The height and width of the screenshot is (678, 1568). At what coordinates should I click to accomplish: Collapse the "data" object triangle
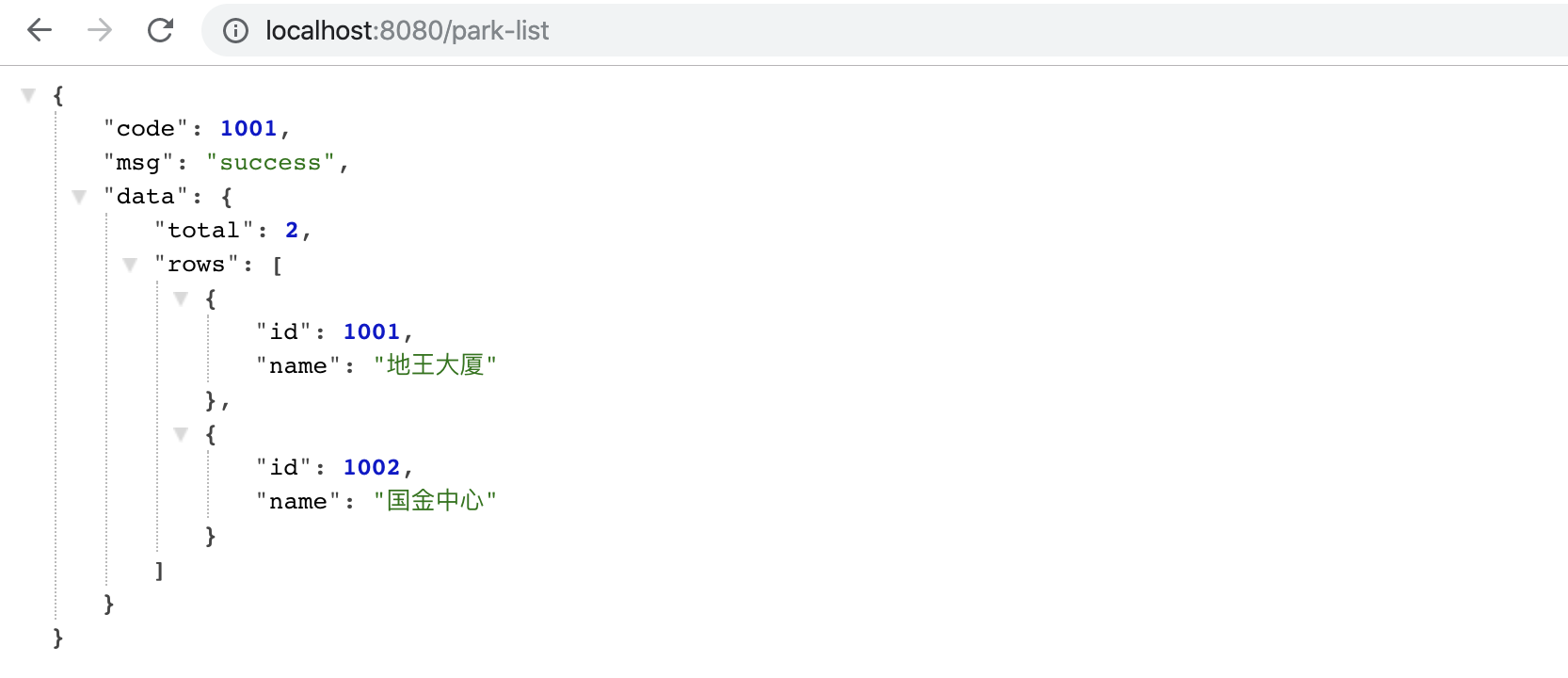point(79,197)
